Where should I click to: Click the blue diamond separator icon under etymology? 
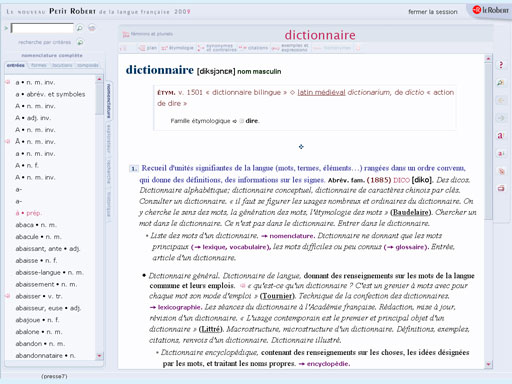pyautogui.click(x=301, y=147)
